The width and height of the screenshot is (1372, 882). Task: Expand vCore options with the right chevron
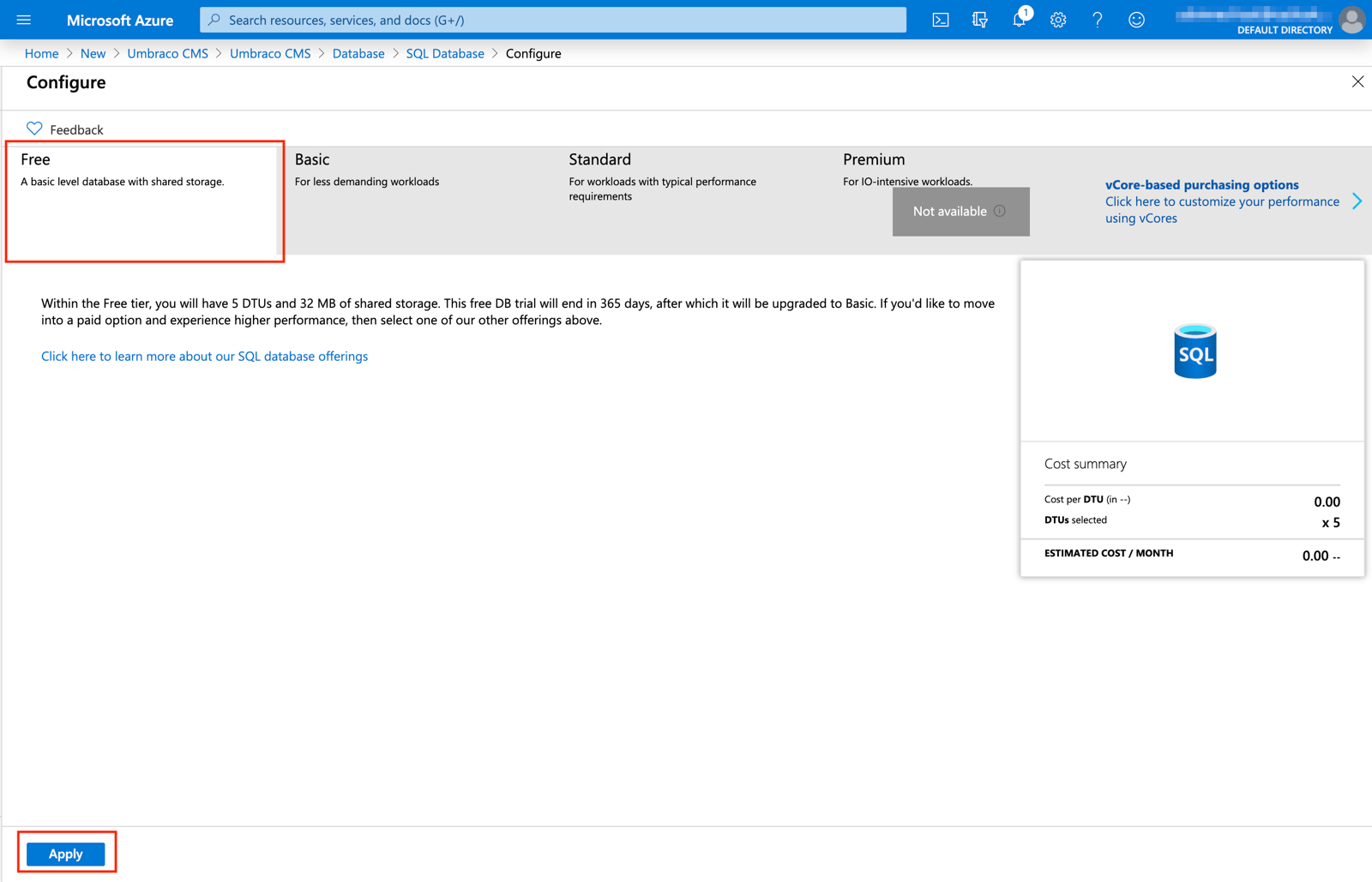[x=1357, y=201]
